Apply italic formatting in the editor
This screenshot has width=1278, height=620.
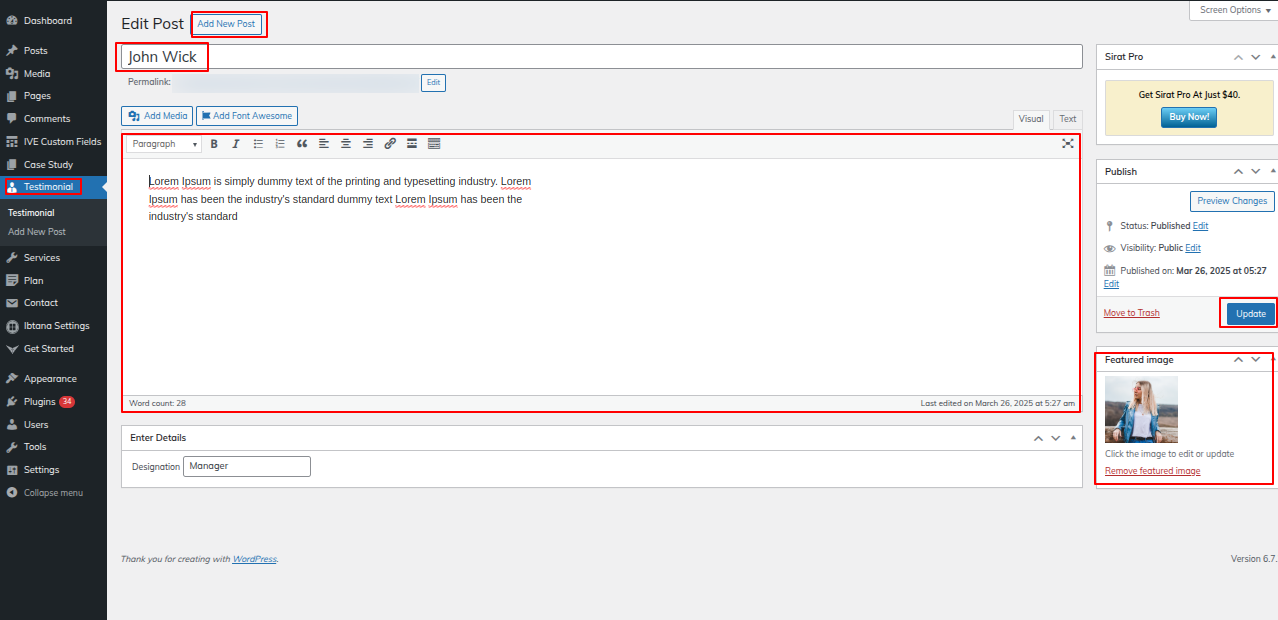point(236,144)
